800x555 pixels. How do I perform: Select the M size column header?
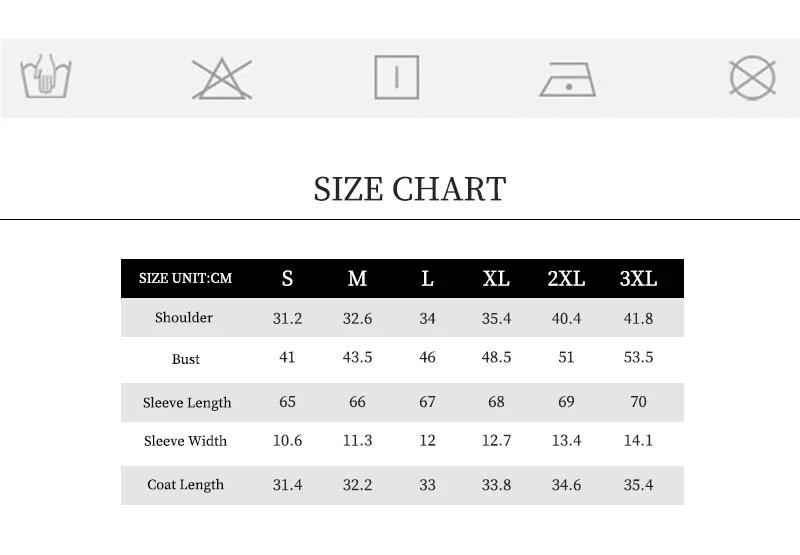coord(357,279)
